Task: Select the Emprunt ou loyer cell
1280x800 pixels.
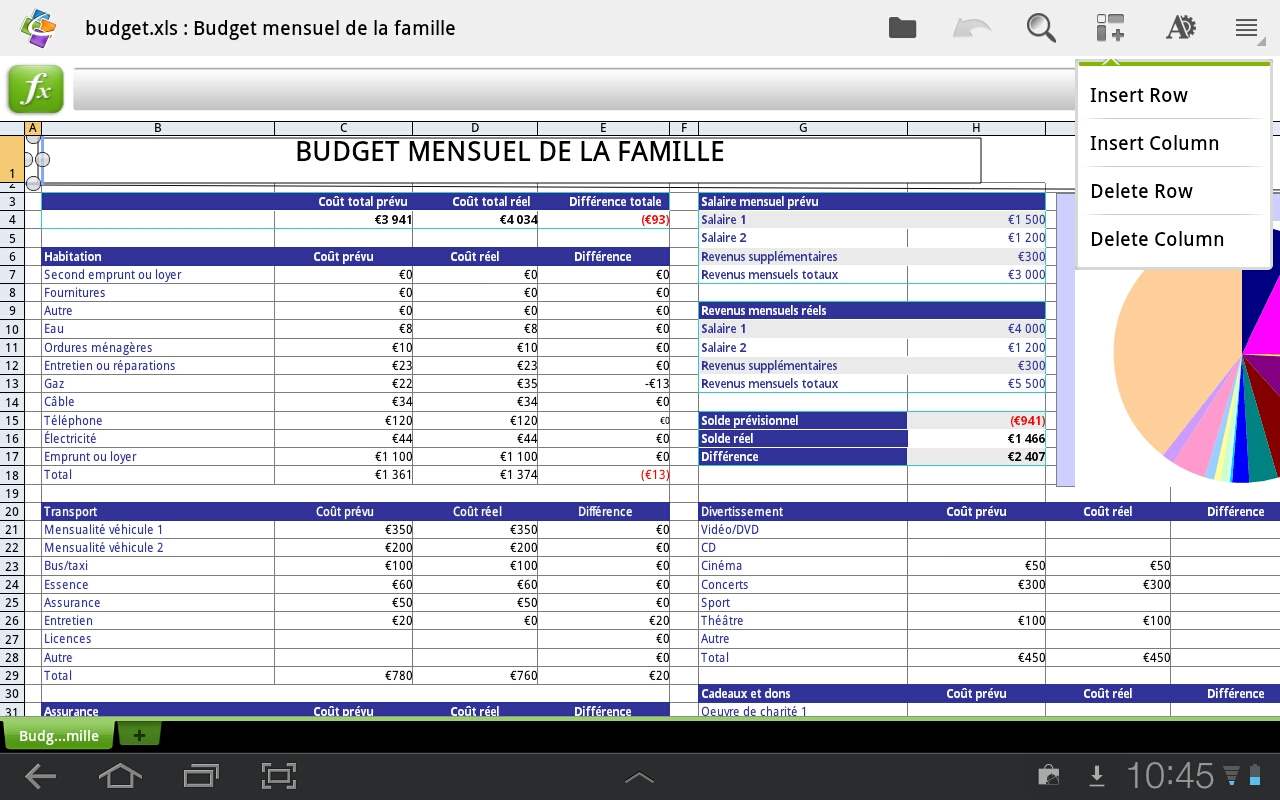Action: pos(158,457)
